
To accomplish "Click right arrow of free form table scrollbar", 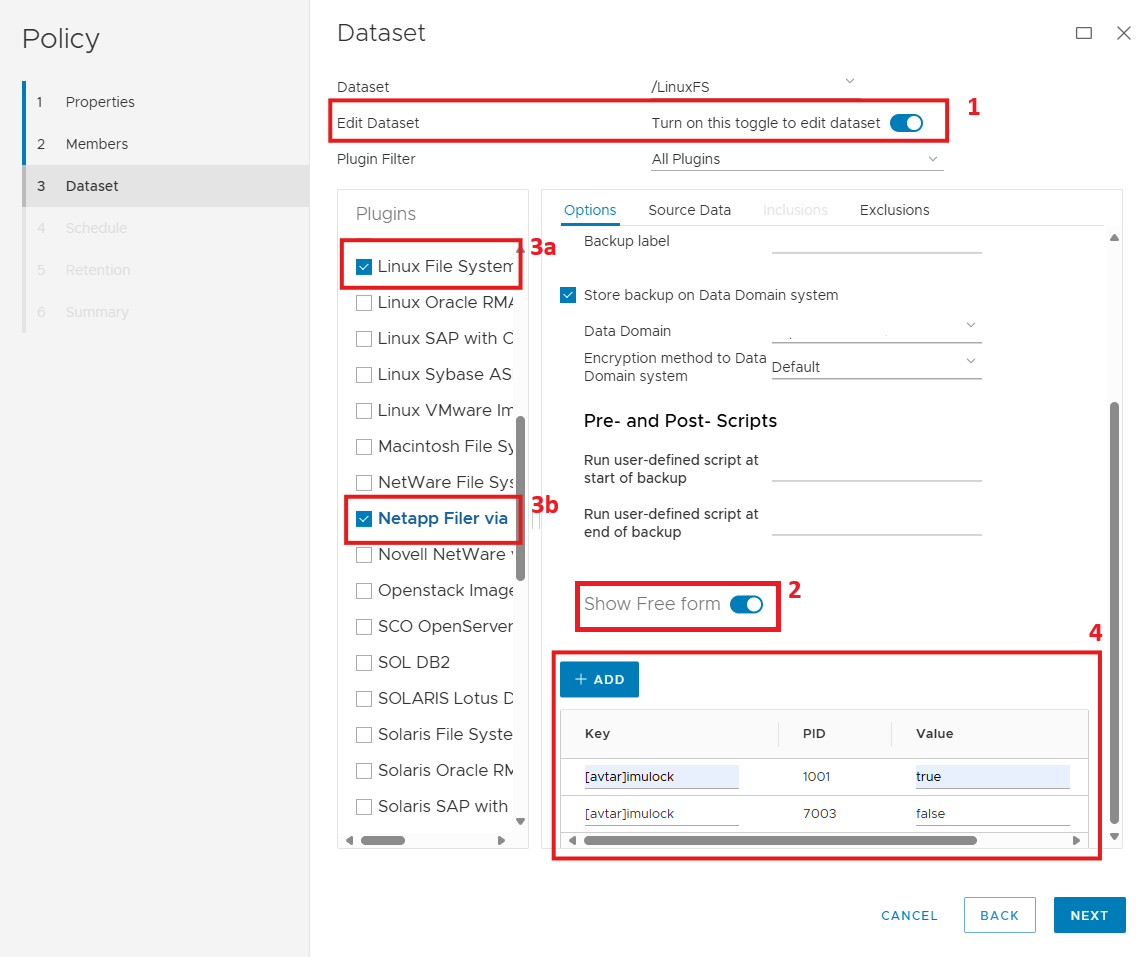I will tap(1076, 841).
